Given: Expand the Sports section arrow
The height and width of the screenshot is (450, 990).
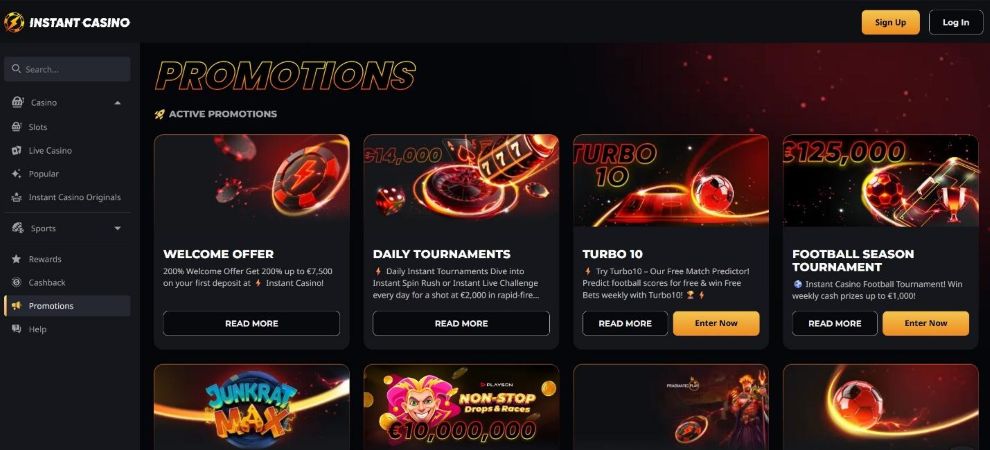Looking at the screenshot, I should (x=117, y=228).
